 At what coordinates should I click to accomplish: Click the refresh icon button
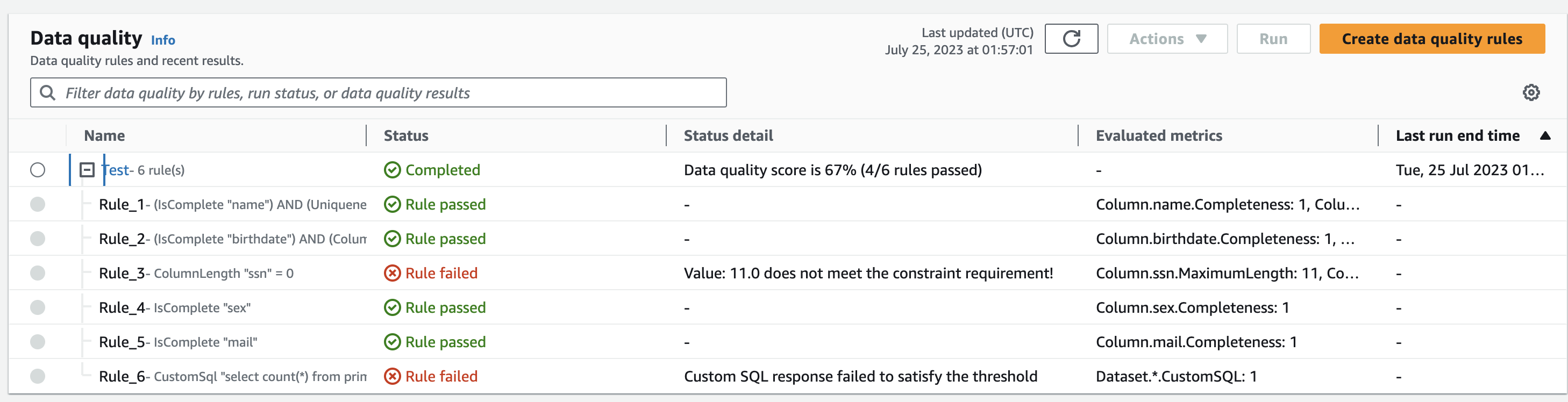(1071, 39)
